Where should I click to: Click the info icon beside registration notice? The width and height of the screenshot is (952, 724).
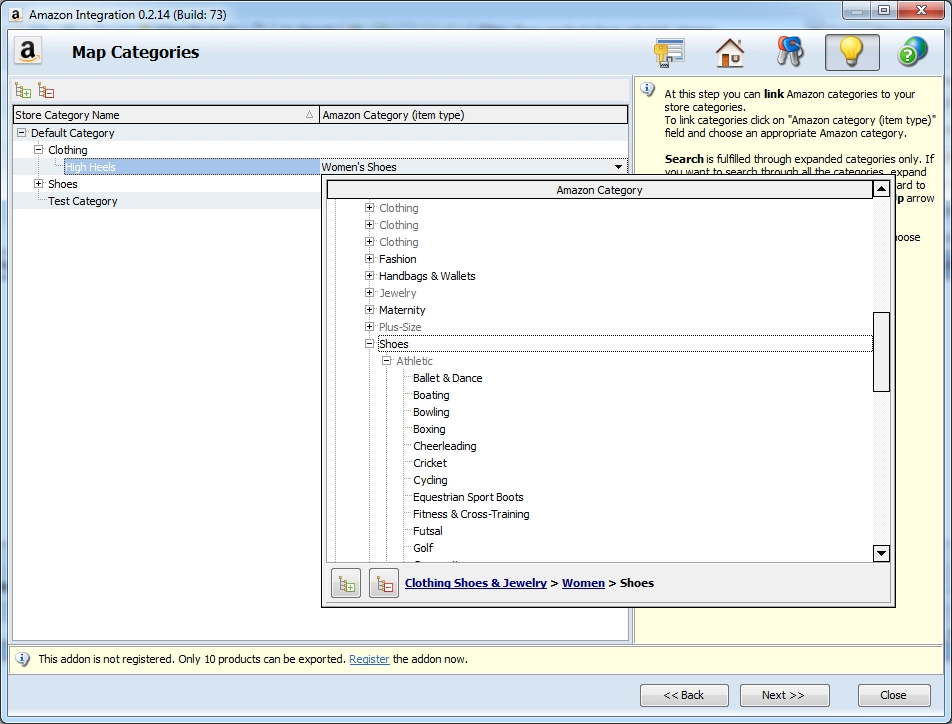22,659
